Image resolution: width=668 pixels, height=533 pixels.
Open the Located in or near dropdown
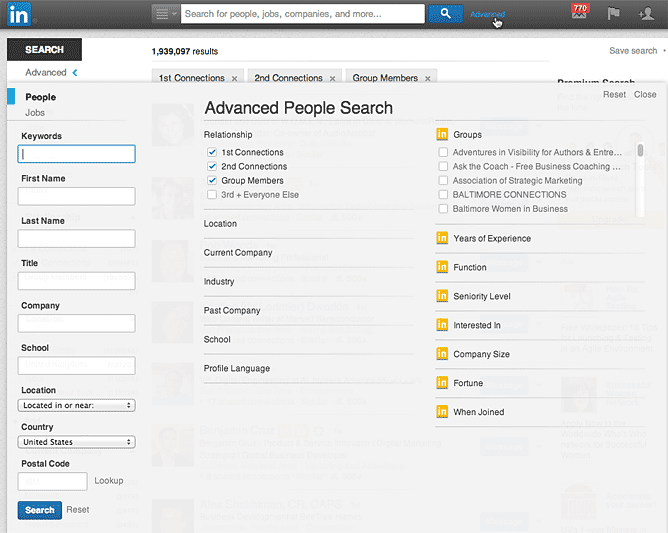(77, 405)
